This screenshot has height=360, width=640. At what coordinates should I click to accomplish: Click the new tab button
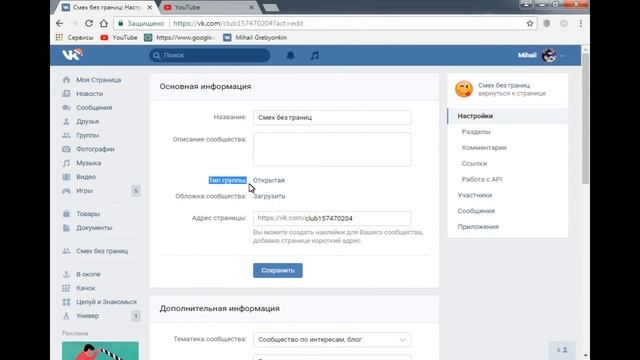tap(271, 7)
